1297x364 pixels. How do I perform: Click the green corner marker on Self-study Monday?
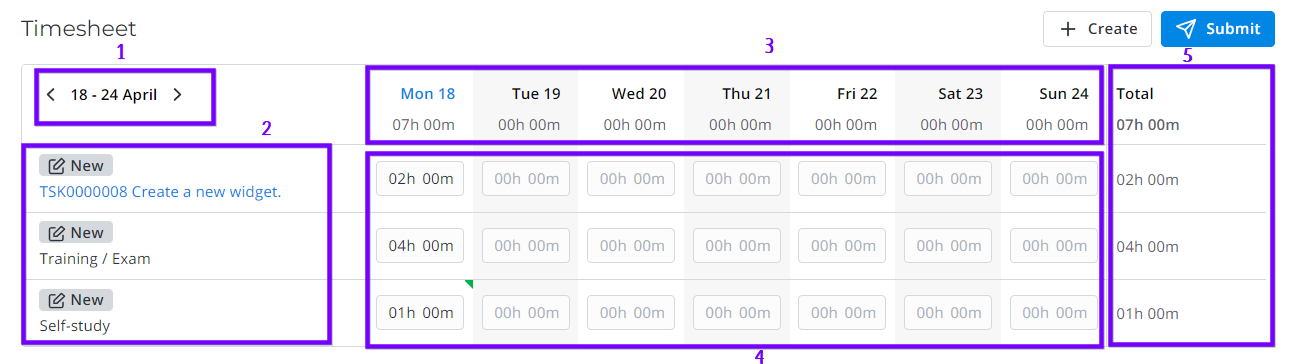coord(469,284)
